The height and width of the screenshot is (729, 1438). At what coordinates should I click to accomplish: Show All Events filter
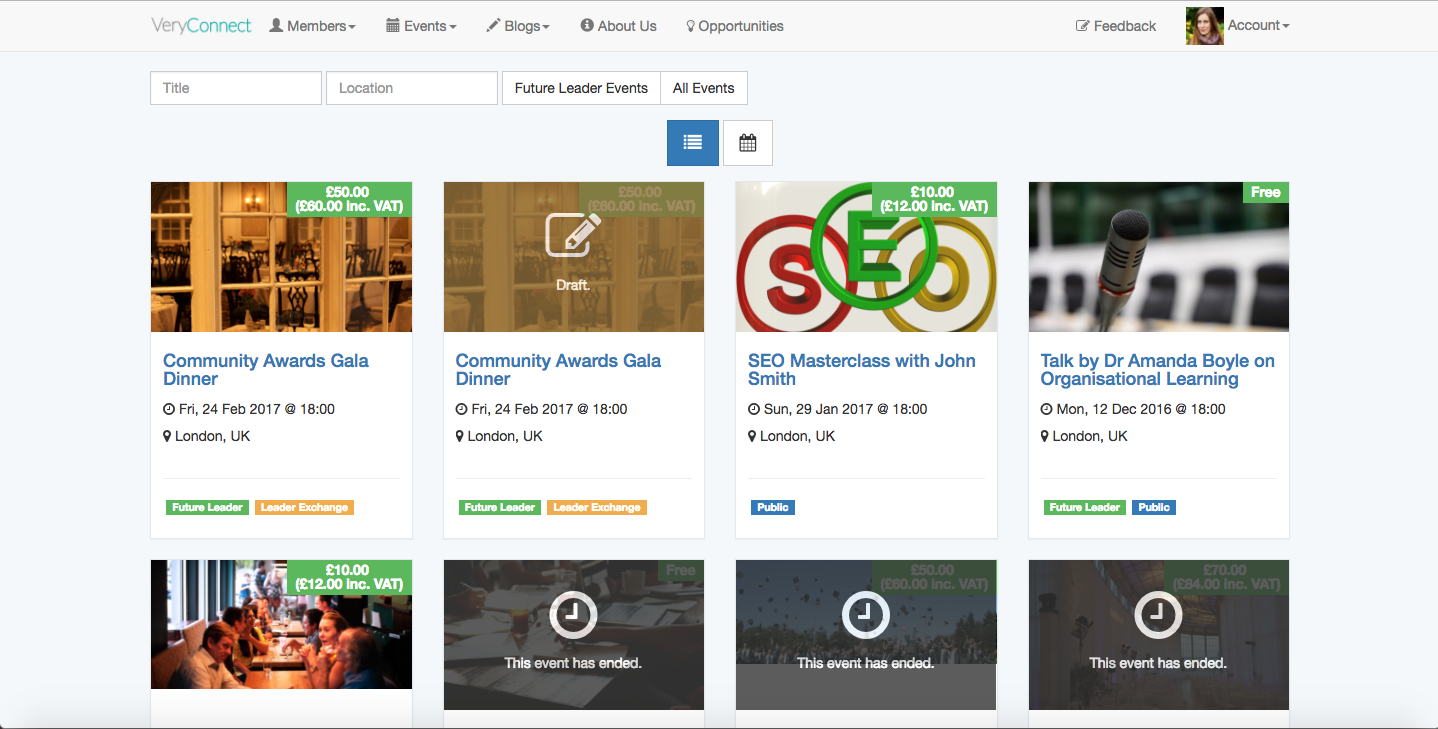pos(704,88)
